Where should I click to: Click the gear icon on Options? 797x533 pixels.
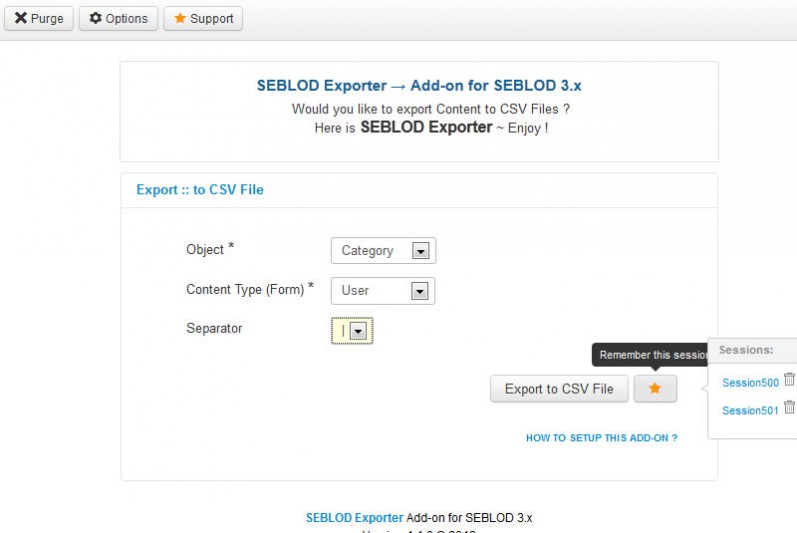96,18
